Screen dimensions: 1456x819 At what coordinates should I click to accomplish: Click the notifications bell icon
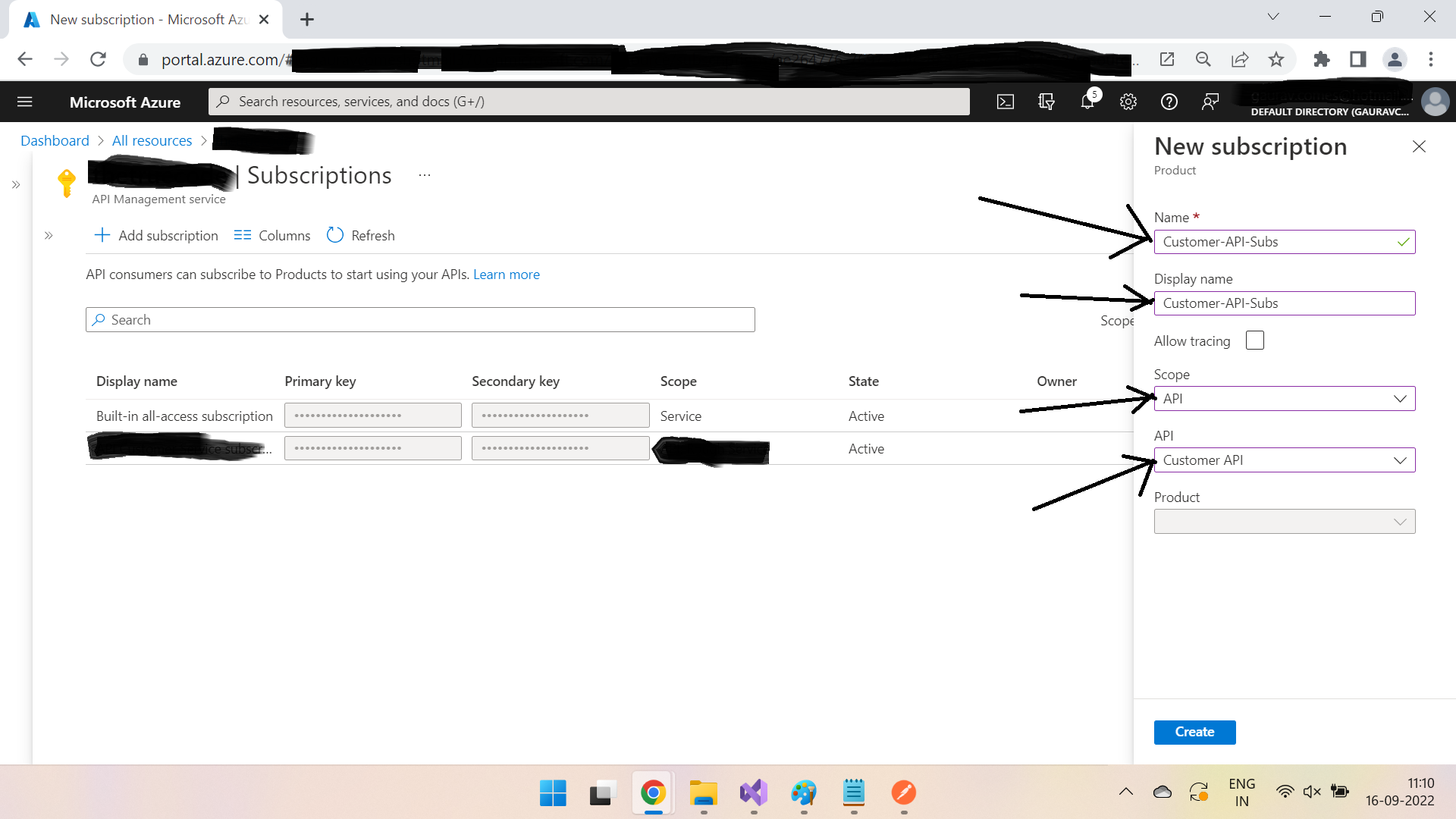tap(1087, 101)
